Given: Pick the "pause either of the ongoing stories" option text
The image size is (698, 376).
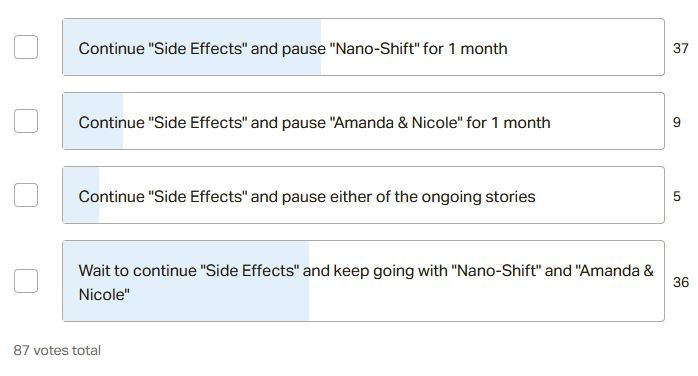Looking at the screenshot, I should (307, 196).
